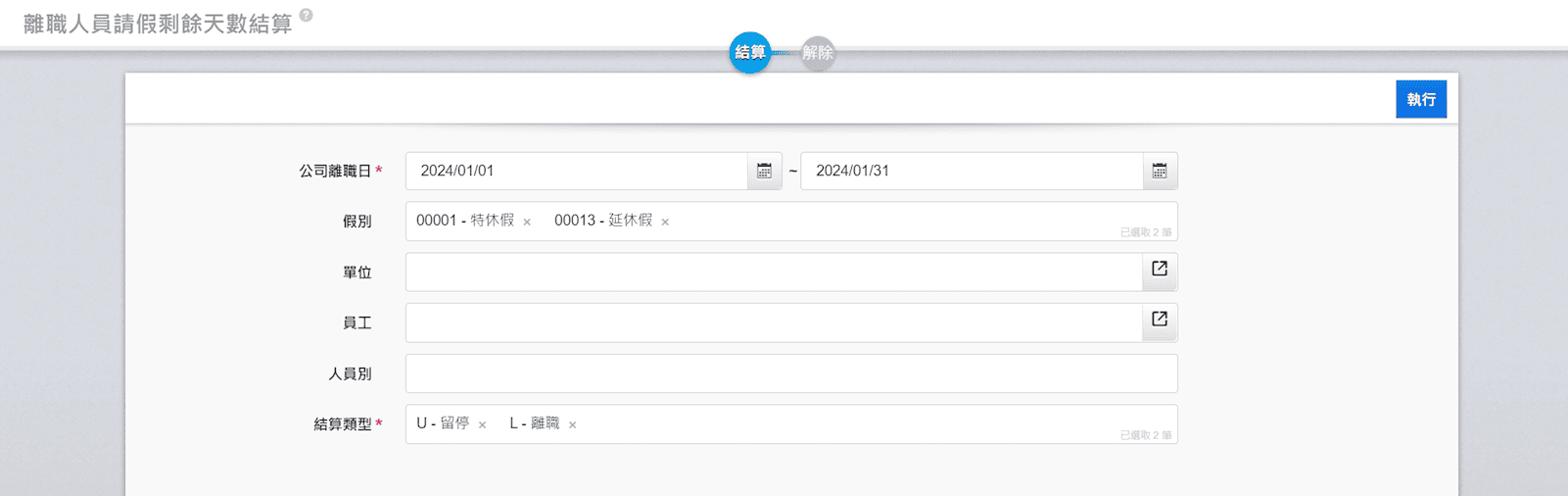Click into the 員工 text field
Viewport: 1568px width, 496px height.
pyautogui.click(x=773, y=323)
